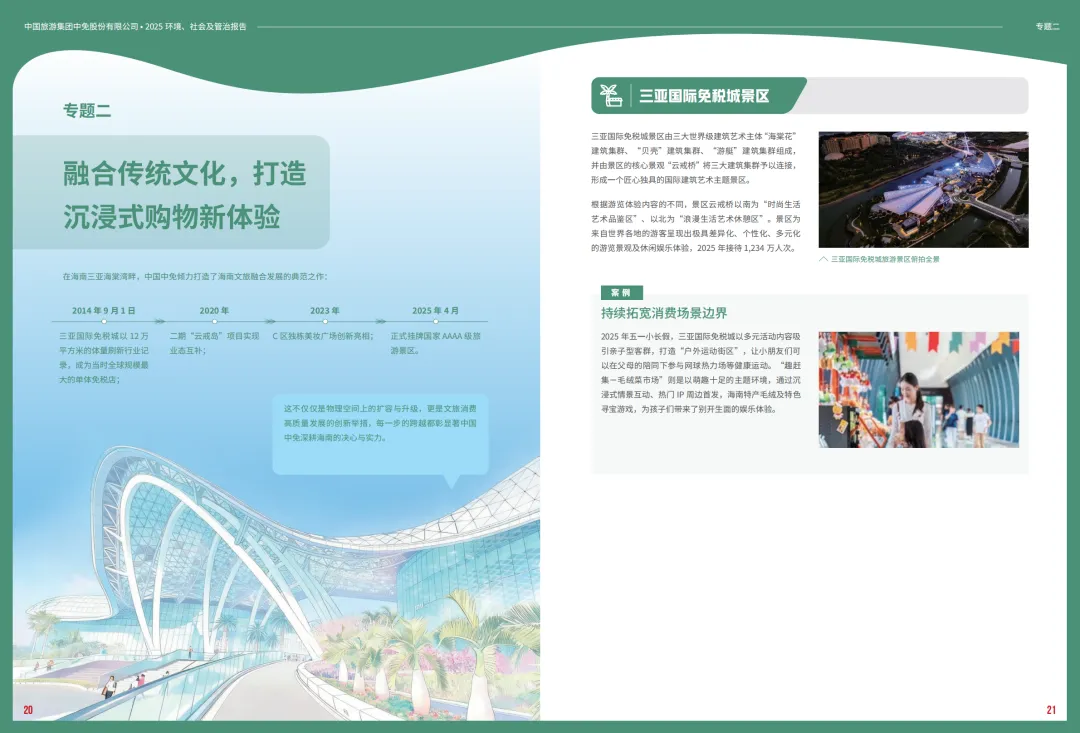Image resolution: width=1080 pixels, height=733 pixels.
Task: Click the speech bubble text 这不仅仅是物理空间上的扩容与升级
Action: click(380, 423)
